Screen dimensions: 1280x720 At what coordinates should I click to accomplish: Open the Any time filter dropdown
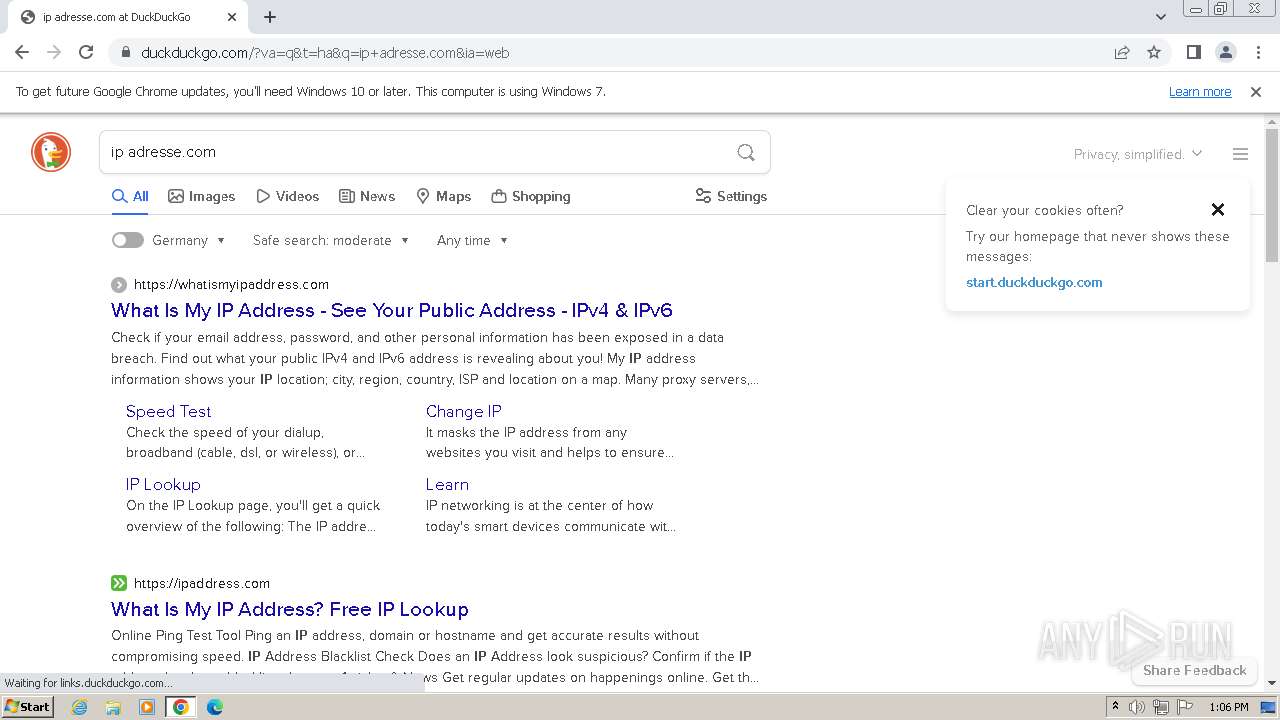473,240
